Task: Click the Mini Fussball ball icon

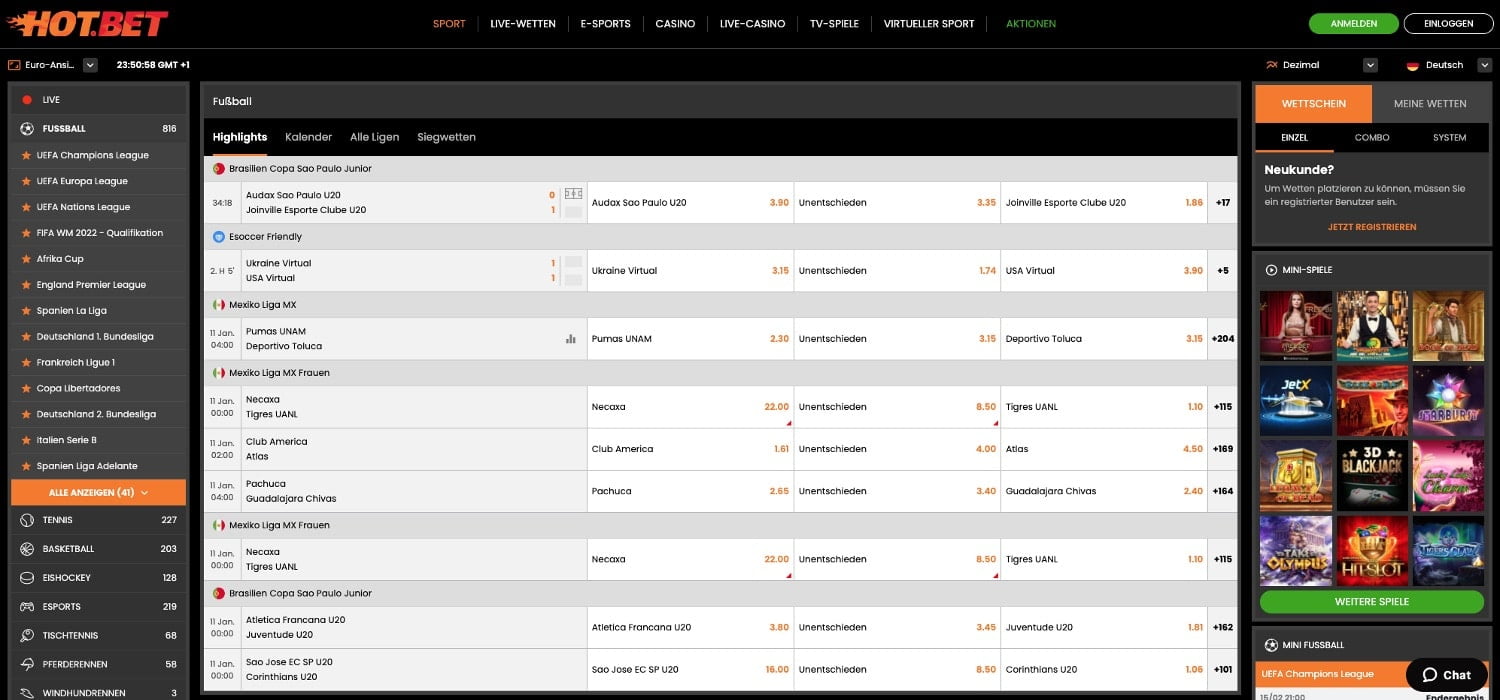Action: point(1271,645)
